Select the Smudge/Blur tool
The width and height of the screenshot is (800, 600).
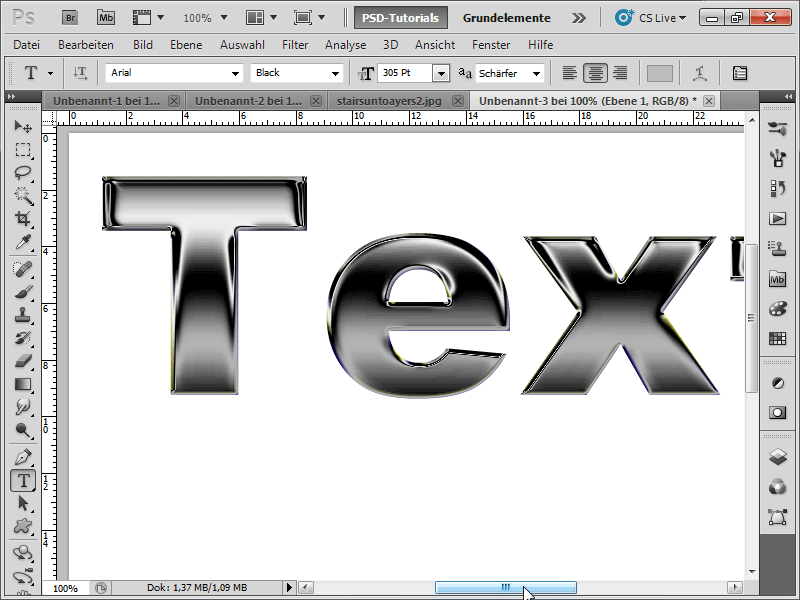23,407
